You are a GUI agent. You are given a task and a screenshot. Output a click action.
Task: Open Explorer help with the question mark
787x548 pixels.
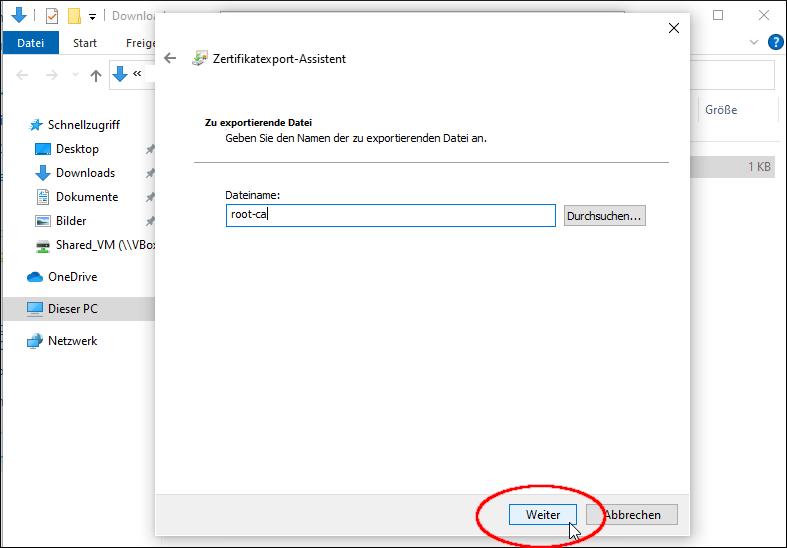click(775, 42)
